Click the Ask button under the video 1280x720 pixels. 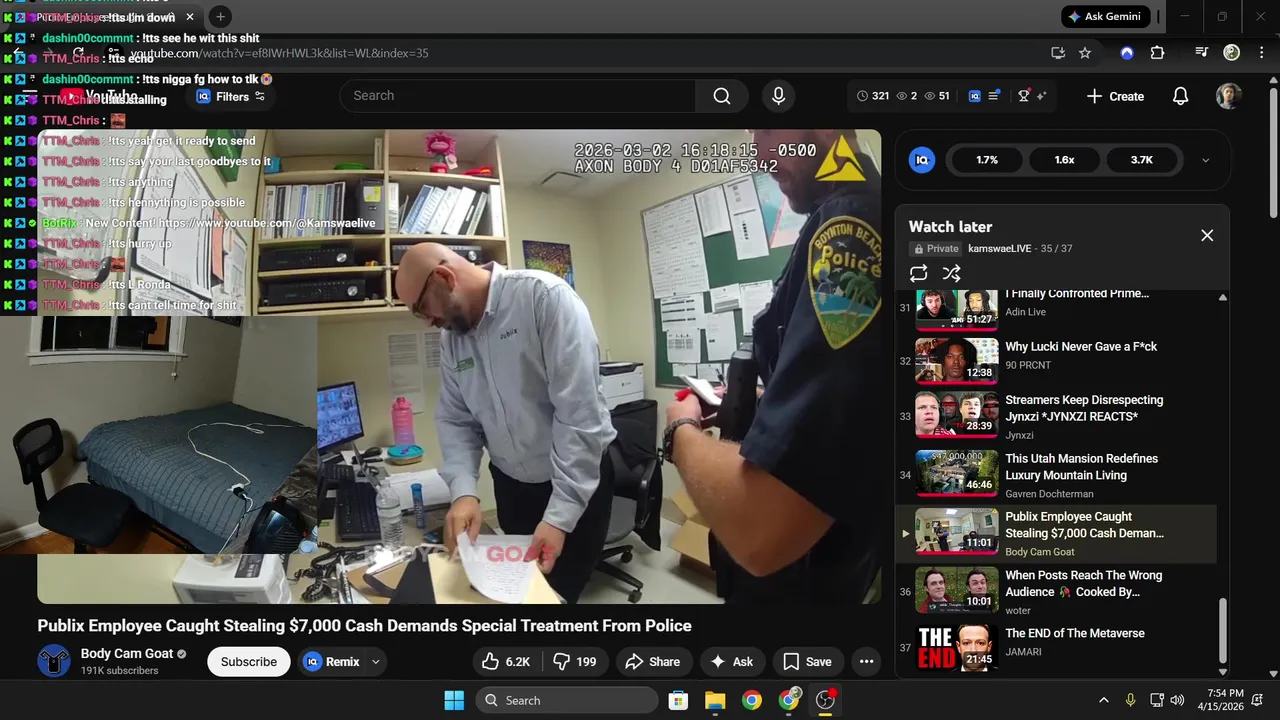click(x=732, y=661)
